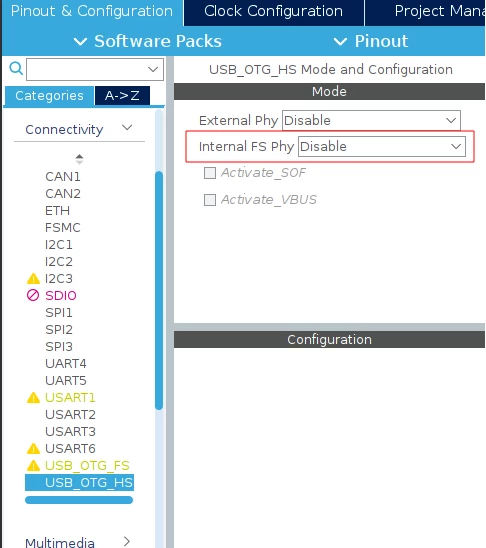The width and height of the screenshot is (486, 548).
Task: Select SPI3 peripheral
Action: pos(59,347)
